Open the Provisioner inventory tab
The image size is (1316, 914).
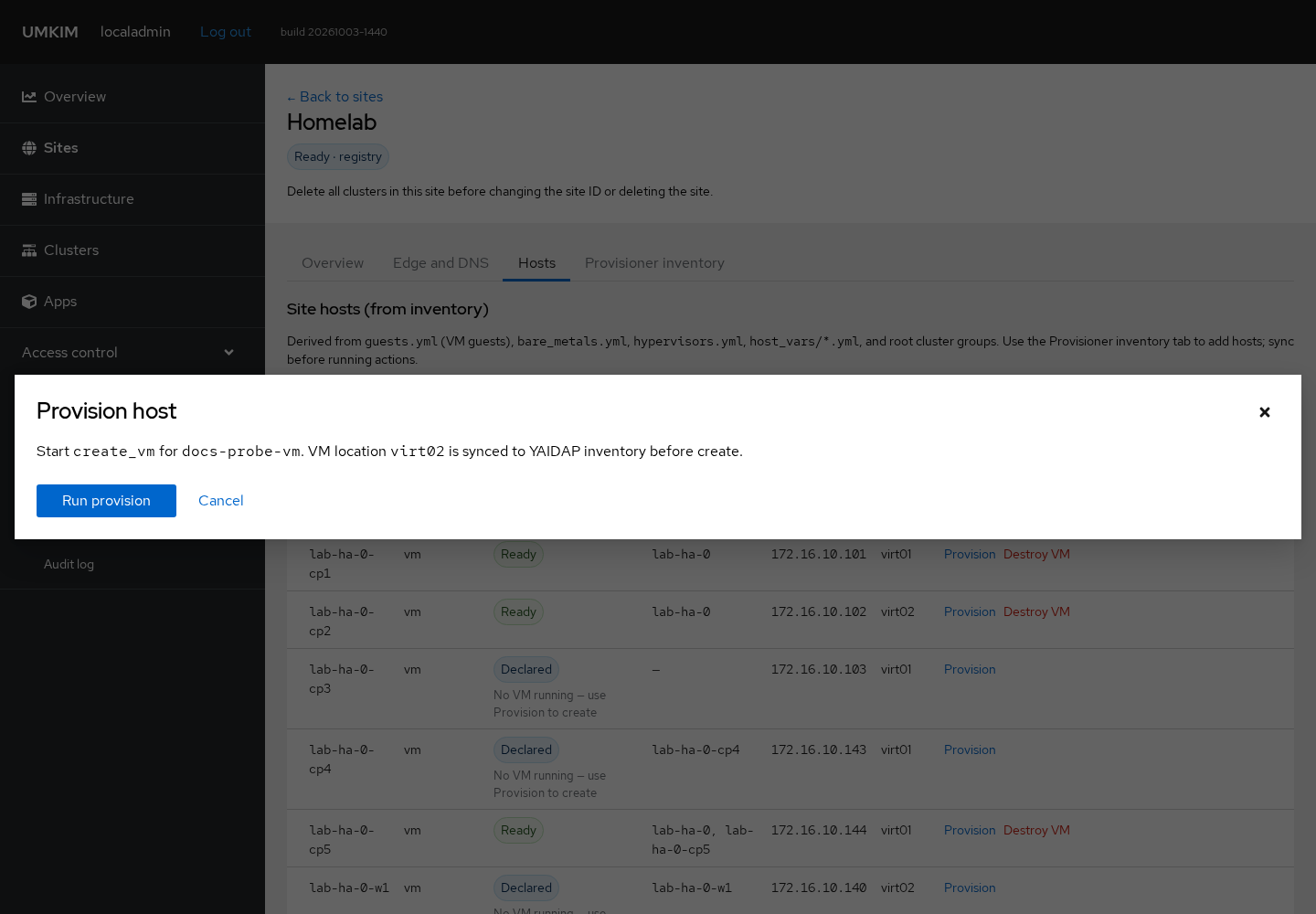654,263
